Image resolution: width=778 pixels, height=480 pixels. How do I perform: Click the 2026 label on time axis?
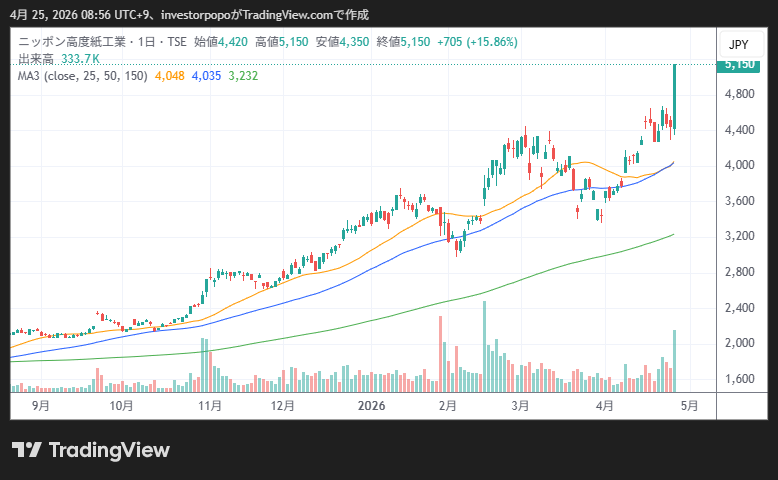pyautogui.click(x=371, y=406)
